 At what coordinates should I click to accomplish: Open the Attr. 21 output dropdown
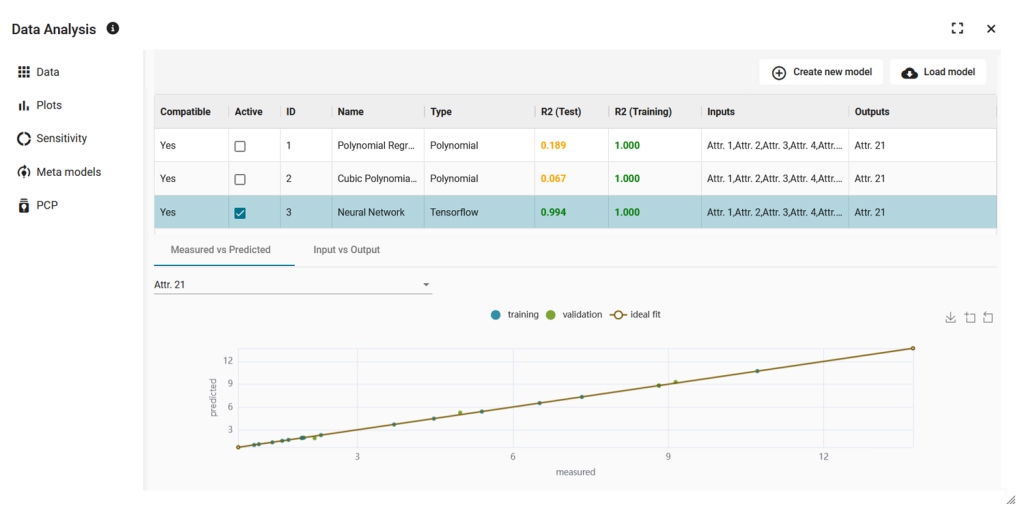point(293,285)
